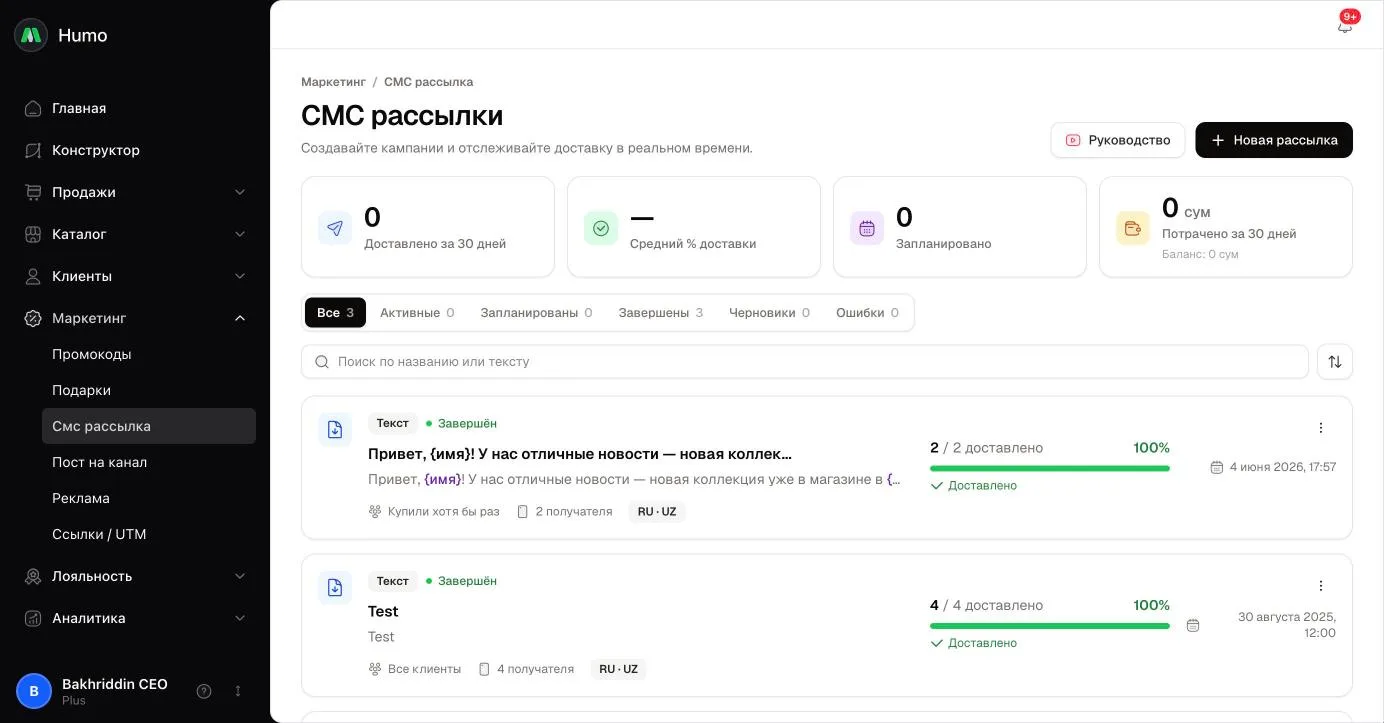This screenshot has width=1384, height=723.
Task: Select the Завершены tab
Action: click(x=661, y=313)
